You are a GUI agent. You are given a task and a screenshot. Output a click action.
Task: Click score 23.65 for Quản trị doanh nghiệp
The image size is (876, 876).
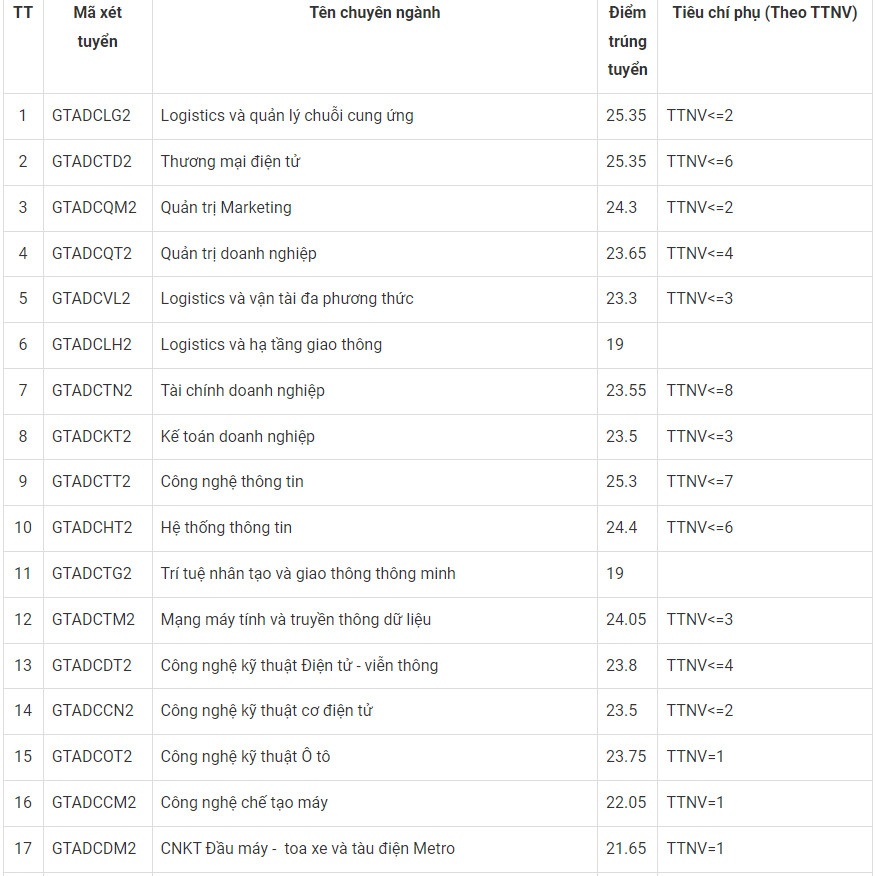click(x=626, y=253)
